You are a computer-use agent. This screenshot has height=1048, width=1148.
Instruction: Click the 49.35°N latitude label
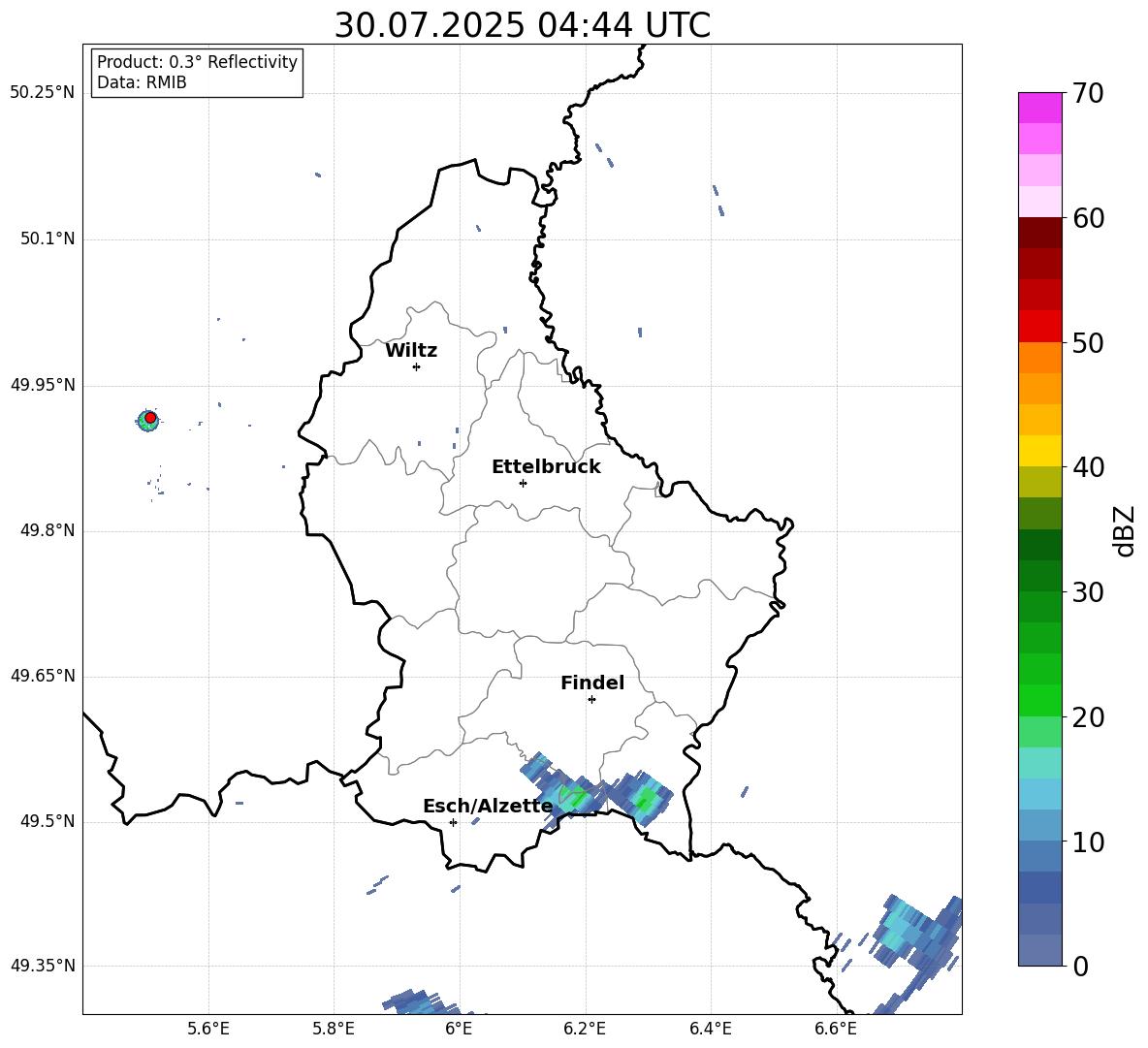point(43,966)
